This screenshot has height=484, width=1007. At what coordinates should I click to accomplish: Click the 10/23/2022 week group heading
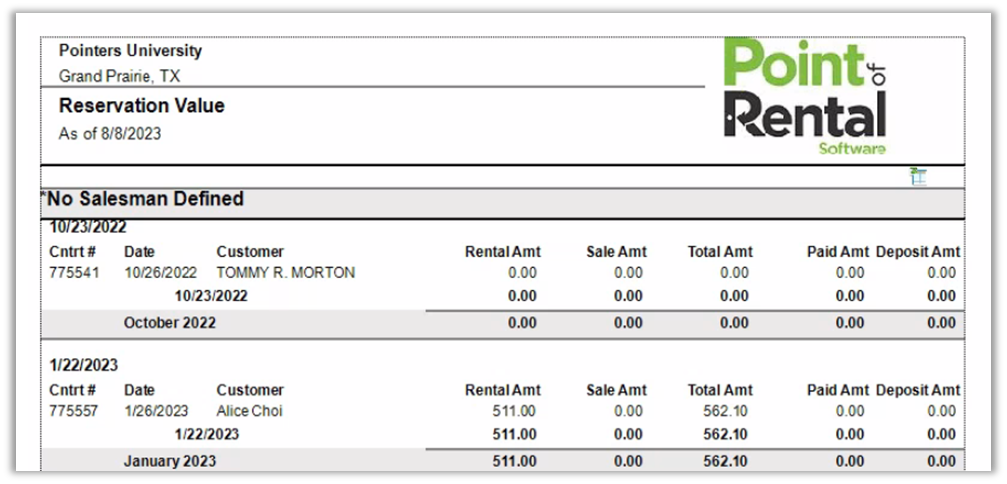pyautogui.click(x=88, y=227)
